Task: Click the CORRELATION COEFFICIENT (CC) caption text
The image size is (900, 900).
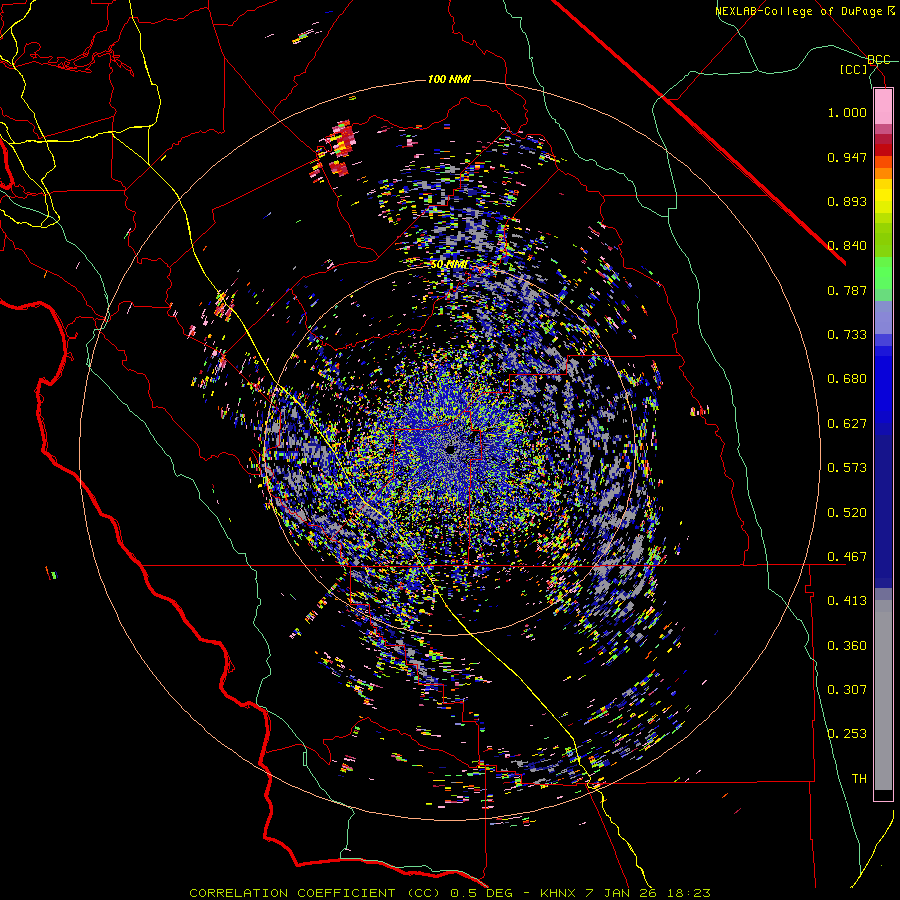Action: [x=315, y=893]
